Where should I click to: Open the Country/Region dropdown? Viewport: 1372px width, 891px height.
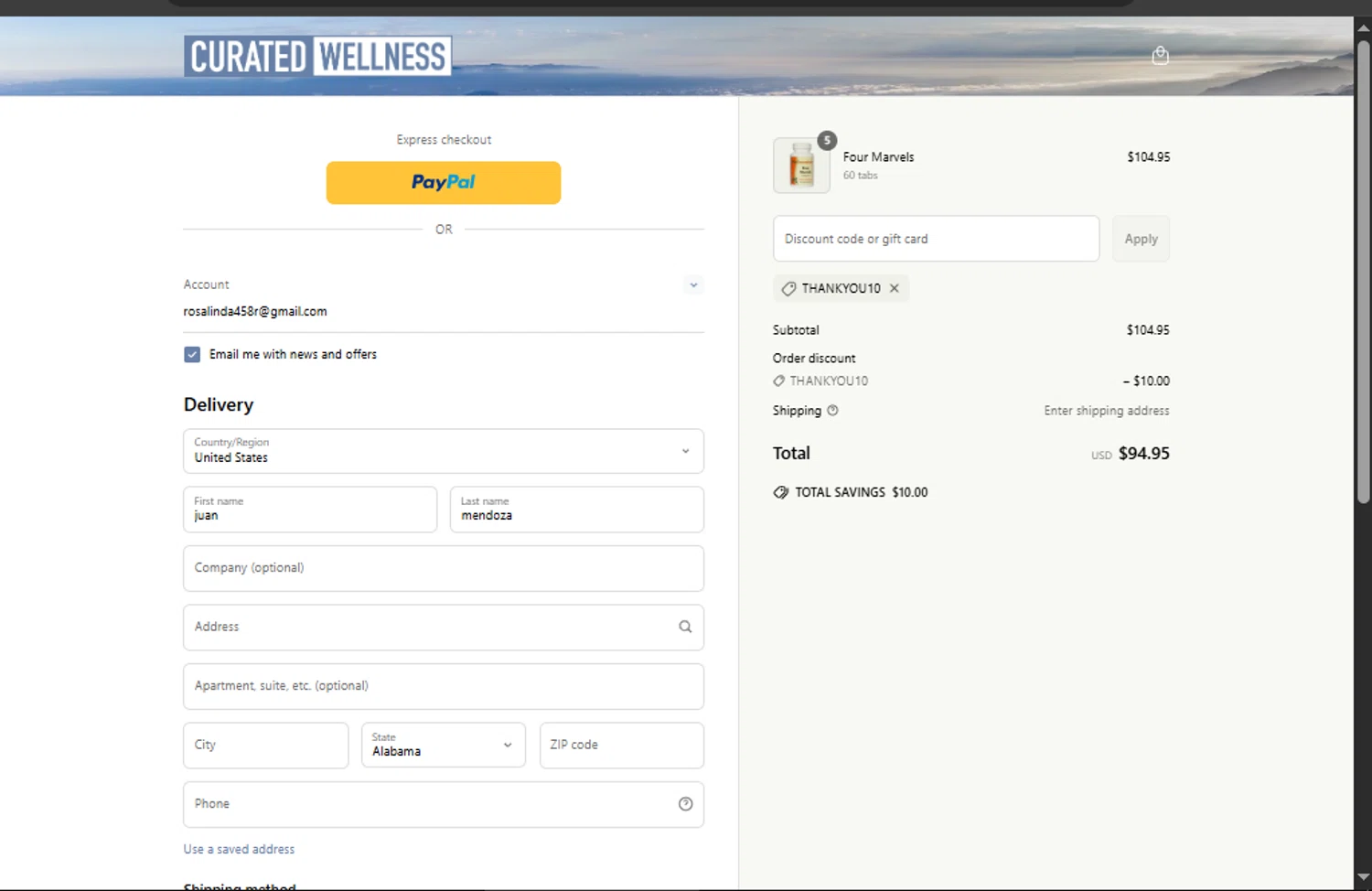point(444,451)
